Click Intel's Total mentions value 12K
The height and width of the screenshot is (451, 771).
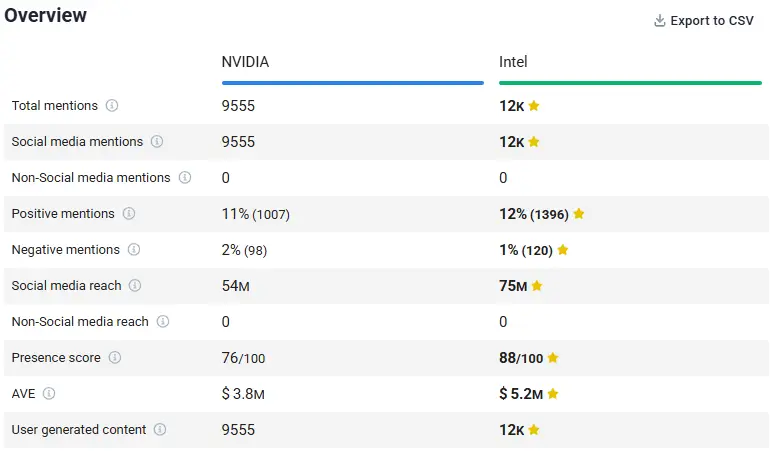512,106
